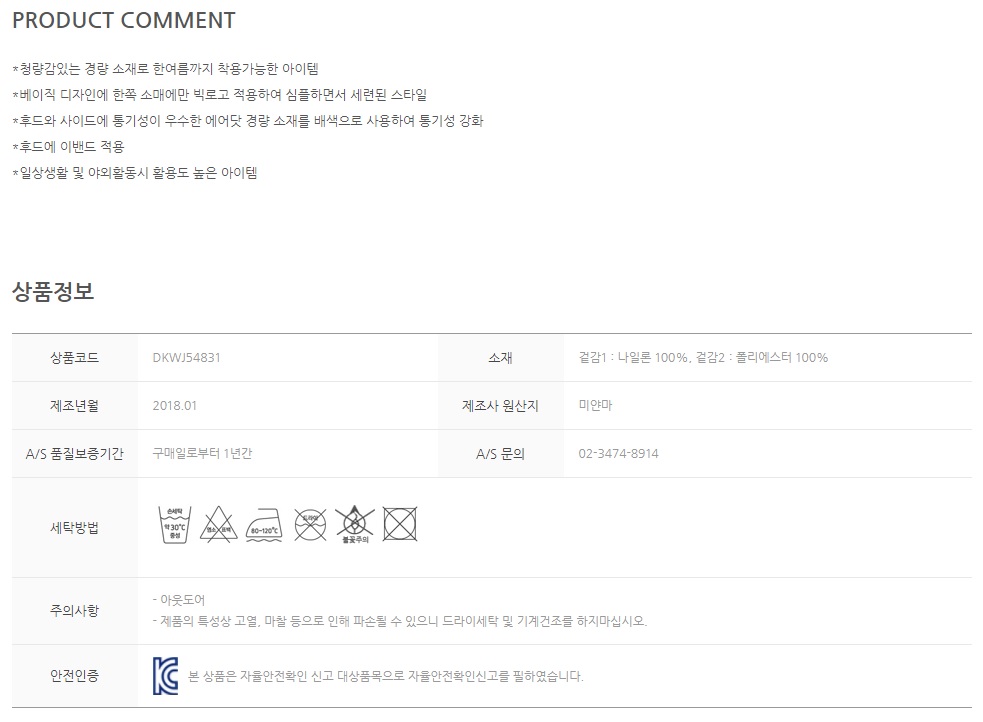Click the PRODUCT COMMENT heading
This screenshot has height=722, width=983.
point(124,20)
